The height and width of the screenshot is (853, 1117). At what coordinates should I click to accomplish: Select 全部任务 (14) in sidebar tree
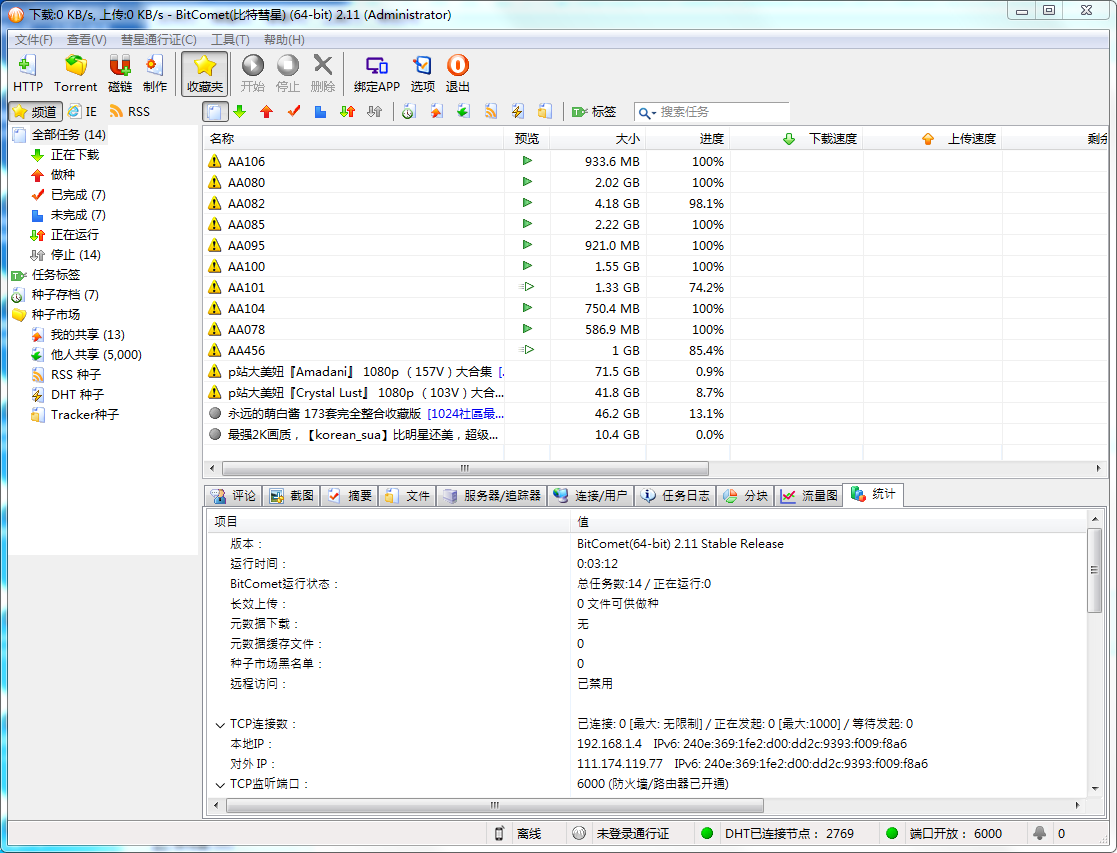[x=68, y=135]
